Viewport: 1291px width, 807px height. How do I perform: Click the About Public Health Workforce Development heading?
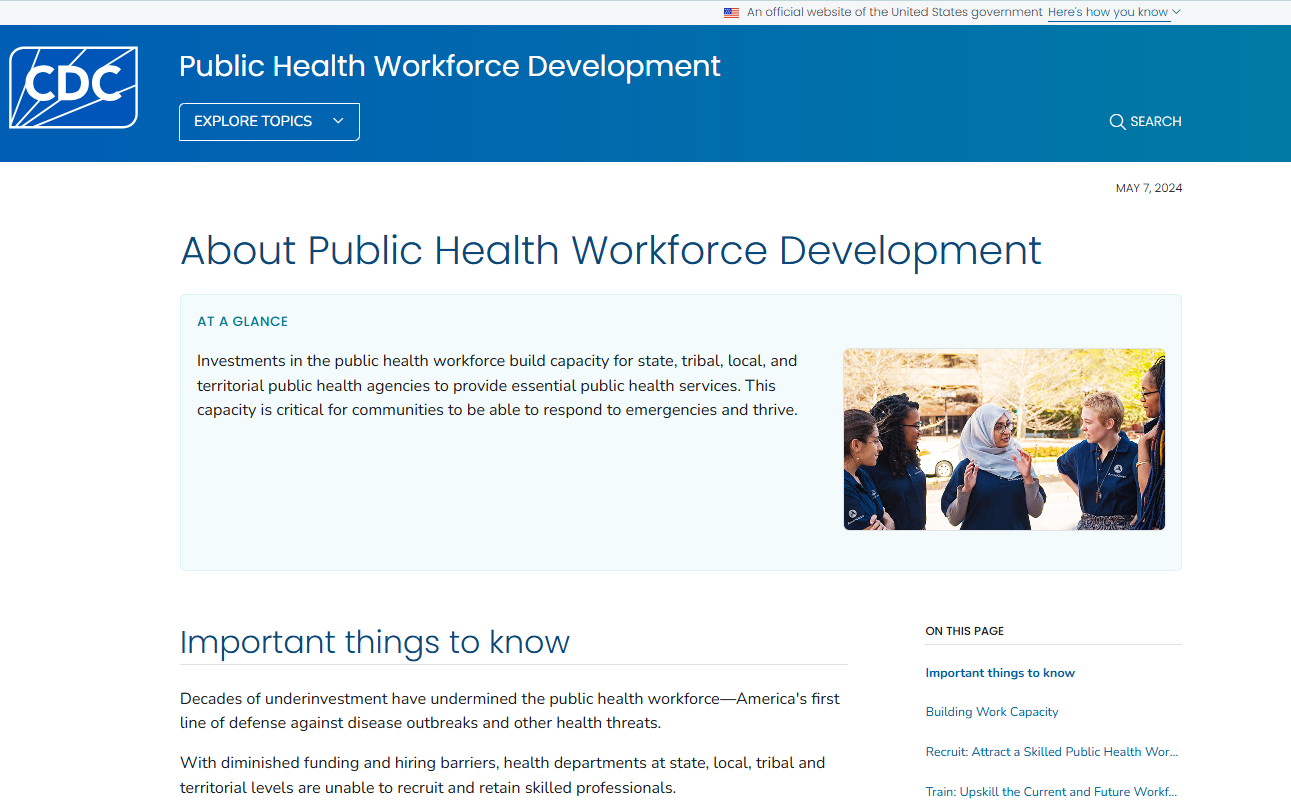point(611,250)
